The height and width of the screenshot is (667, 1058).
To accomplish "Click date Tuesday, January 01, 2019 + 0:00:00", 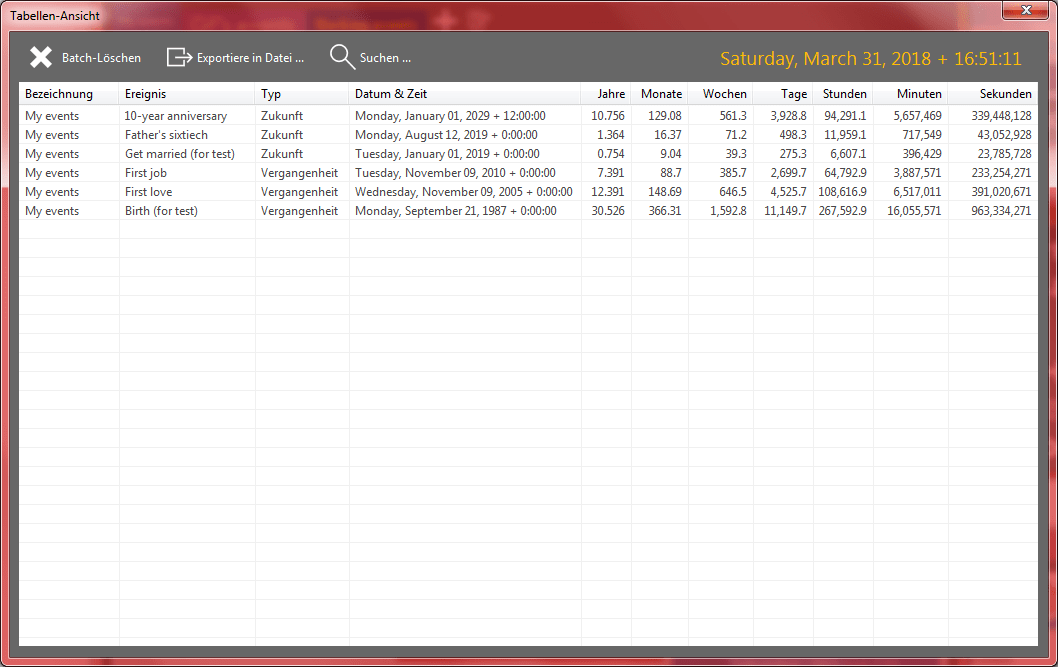I will (447, 154).
